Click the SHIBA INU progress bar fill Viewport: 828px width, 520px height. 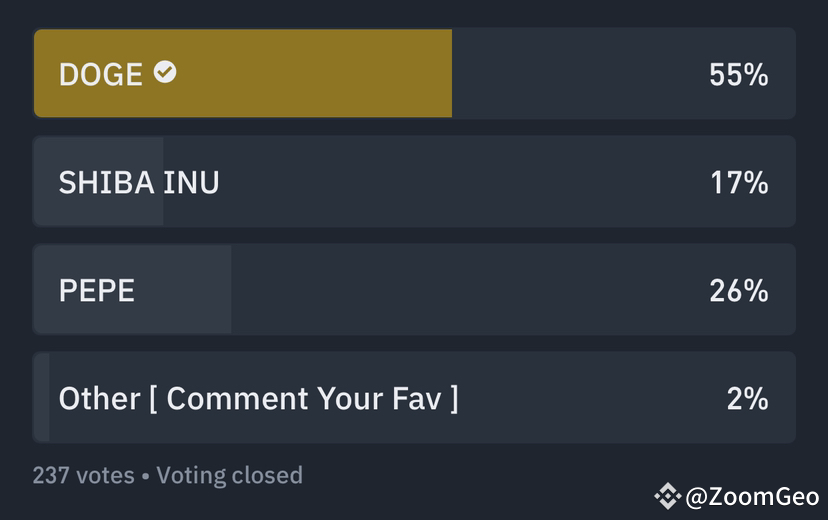point(99,182)
